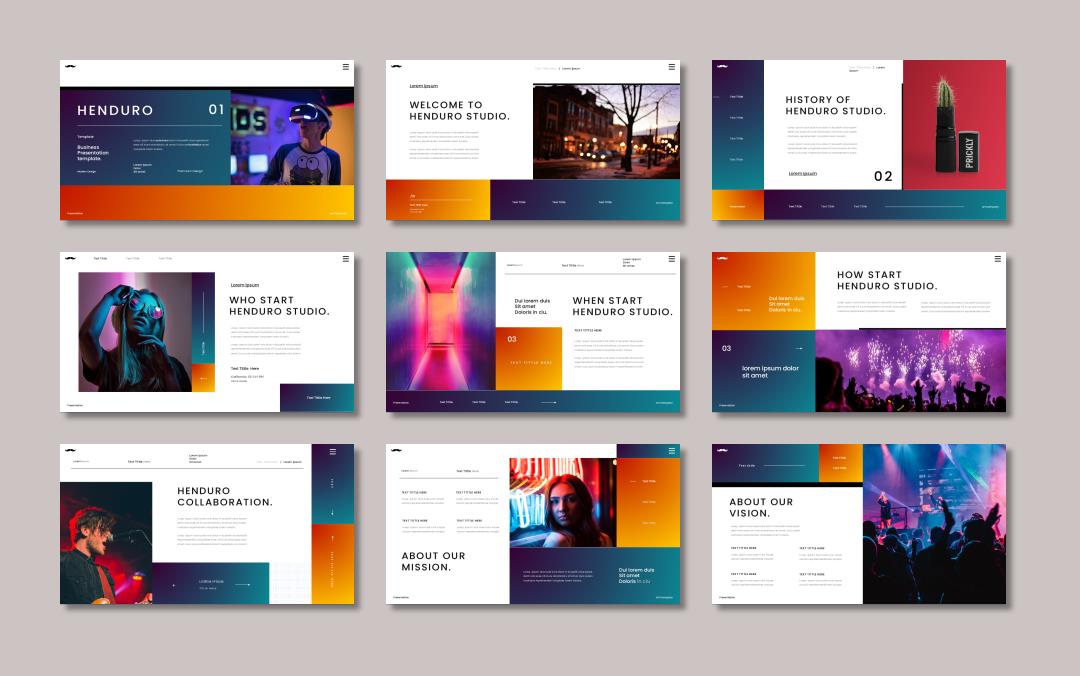1080x676 pixels.
Task: Click mustache logo on About Our Vision slide
Action: coord(722,451)
